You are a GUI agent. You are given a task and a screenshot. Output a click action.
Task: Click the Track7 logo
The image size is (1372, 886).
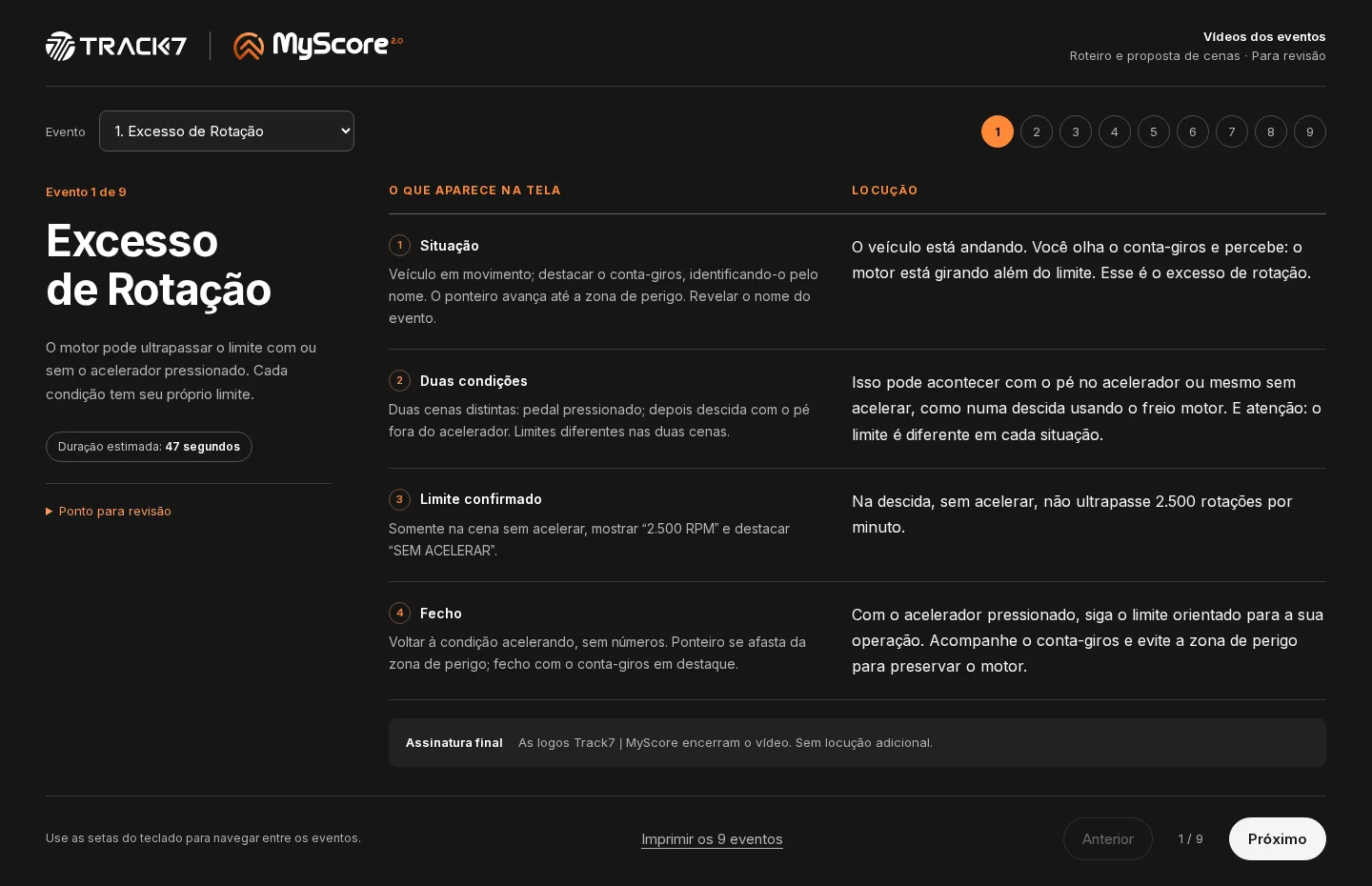[116, 46]
